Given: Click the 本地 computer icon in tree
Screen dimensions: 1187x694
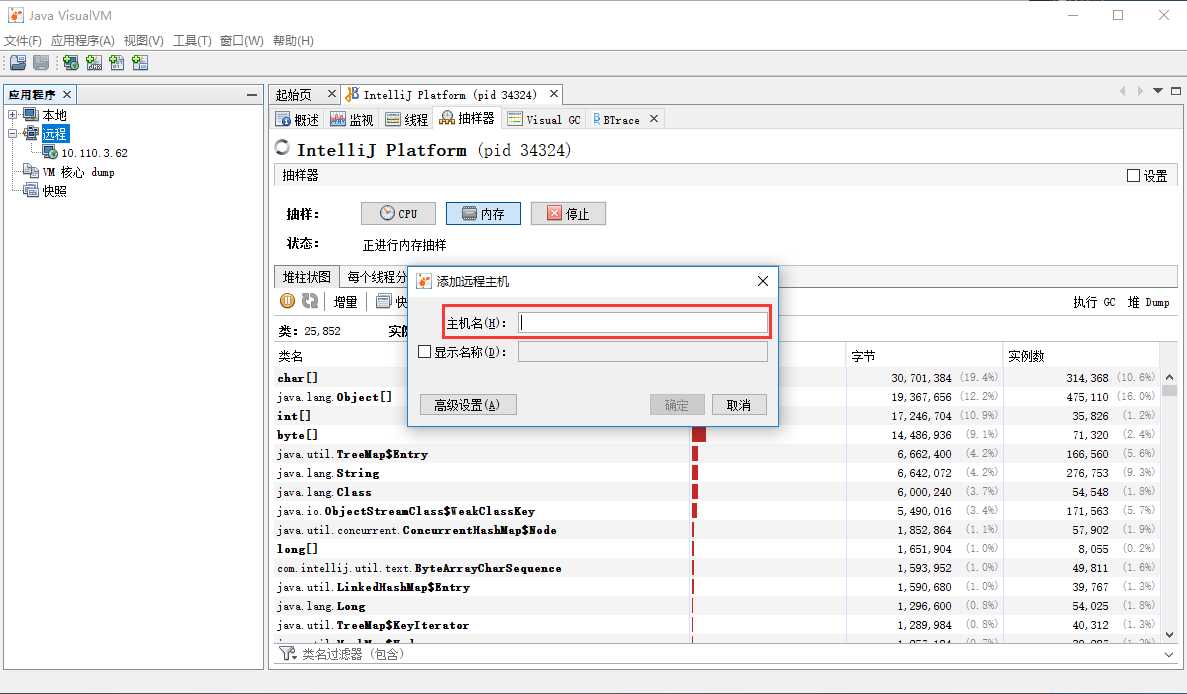Looking at the screenshot, I should tap(31, 114).
